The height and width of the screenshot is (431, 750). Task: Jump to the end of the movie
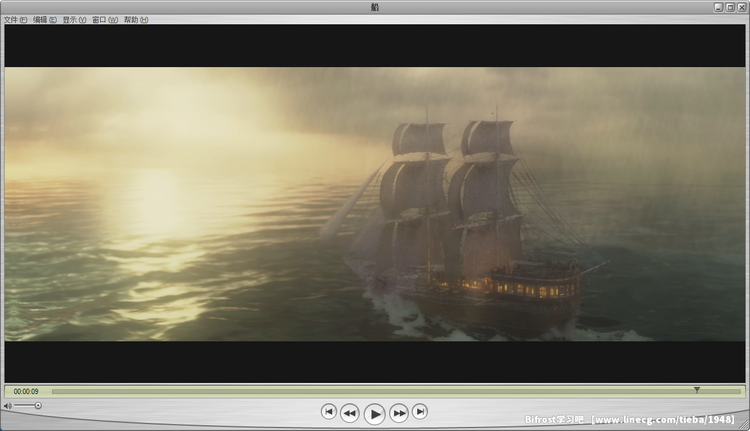(420, 412)
